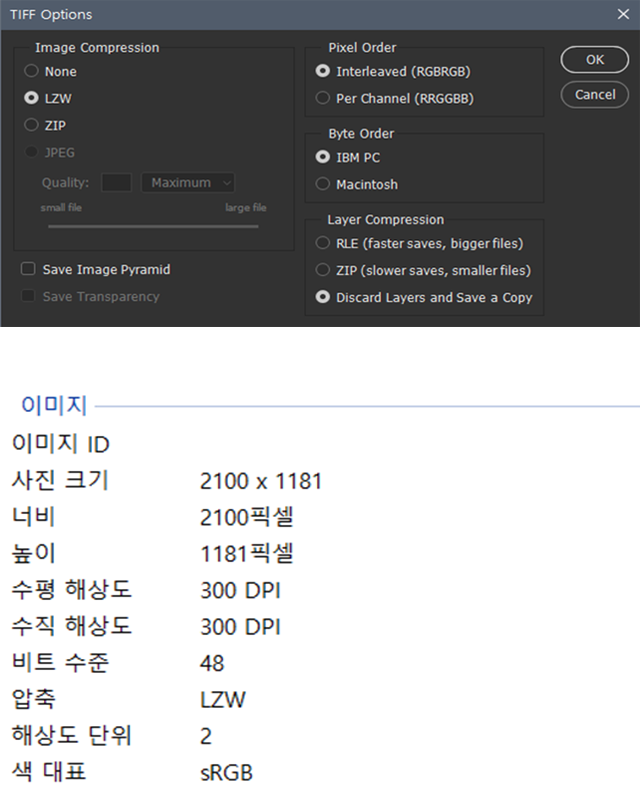Open the Maximum quality dropdown
640x795 pixels.
click(188, 183)
